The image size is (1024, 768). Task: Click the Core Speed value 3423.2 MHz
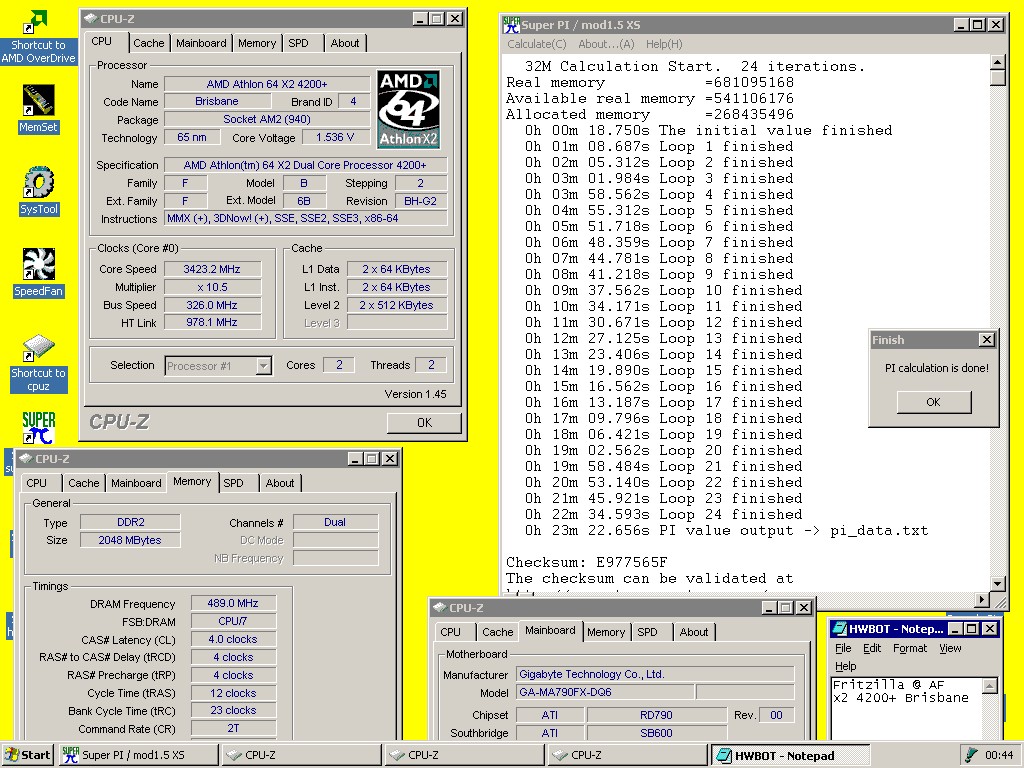coord(212,269)
